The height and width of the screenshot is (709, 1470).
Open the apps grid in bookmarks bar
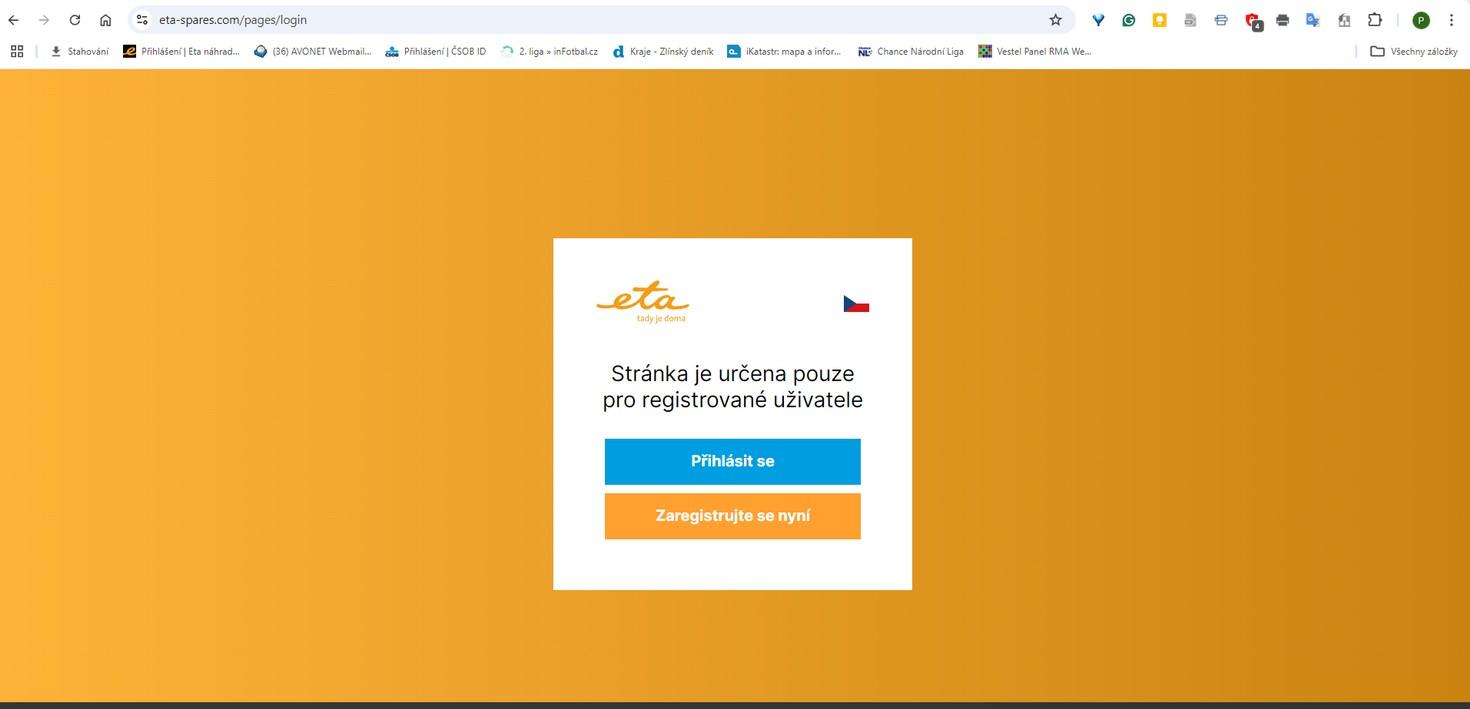17,51
